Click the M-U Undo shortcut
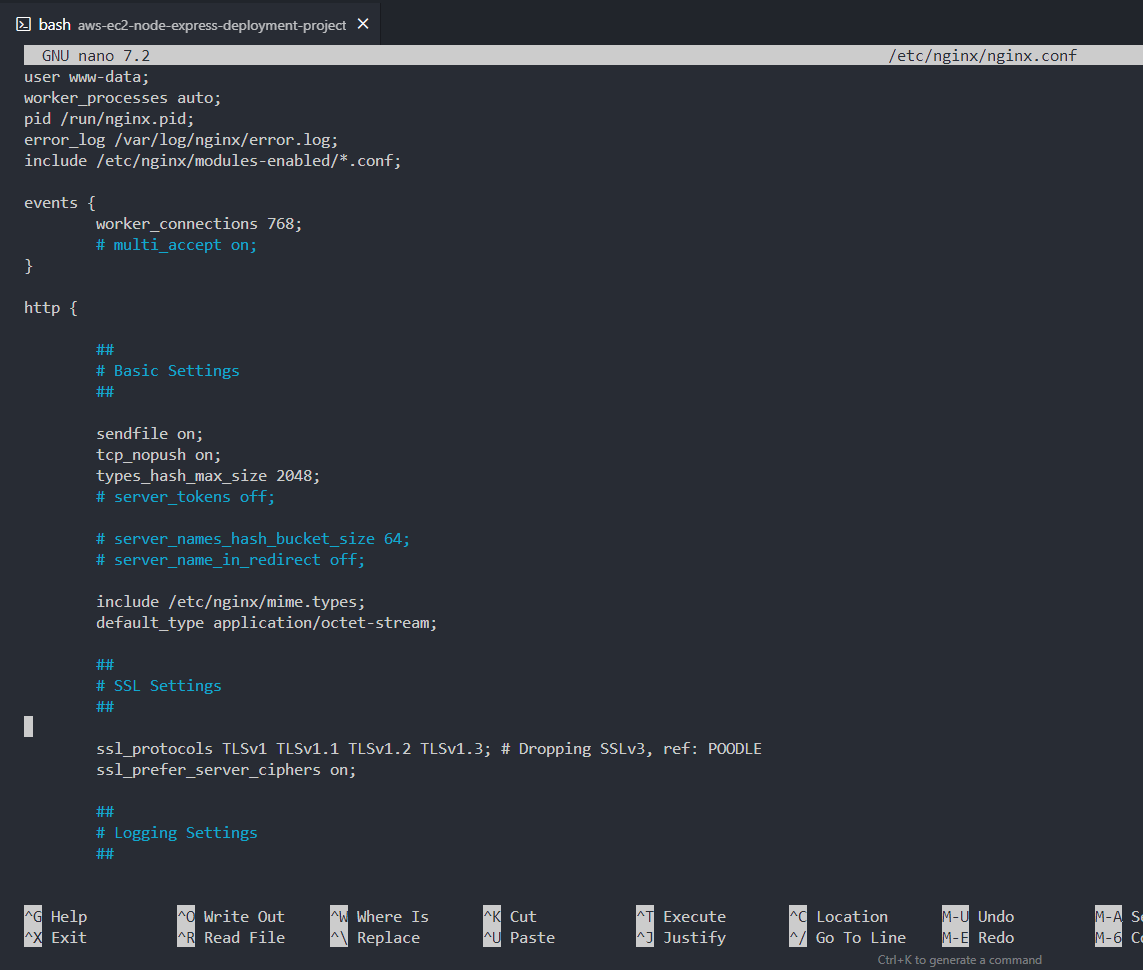Image resolution: width=1143 pixels, height=970 pixels. (978, 917)
